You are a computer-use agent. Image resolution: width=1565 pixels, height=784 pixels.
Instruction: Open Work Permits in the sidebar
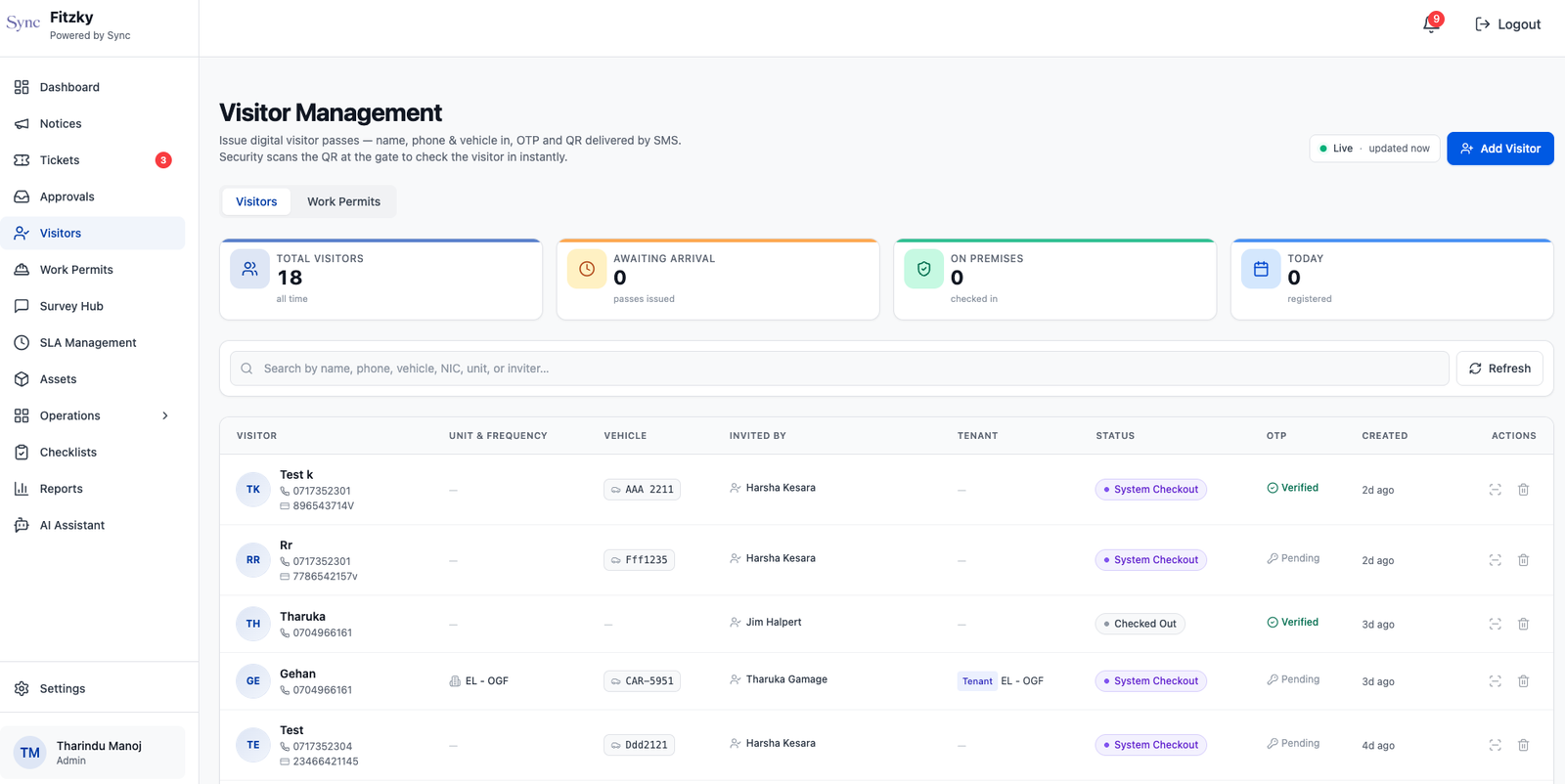pos(93,270)
